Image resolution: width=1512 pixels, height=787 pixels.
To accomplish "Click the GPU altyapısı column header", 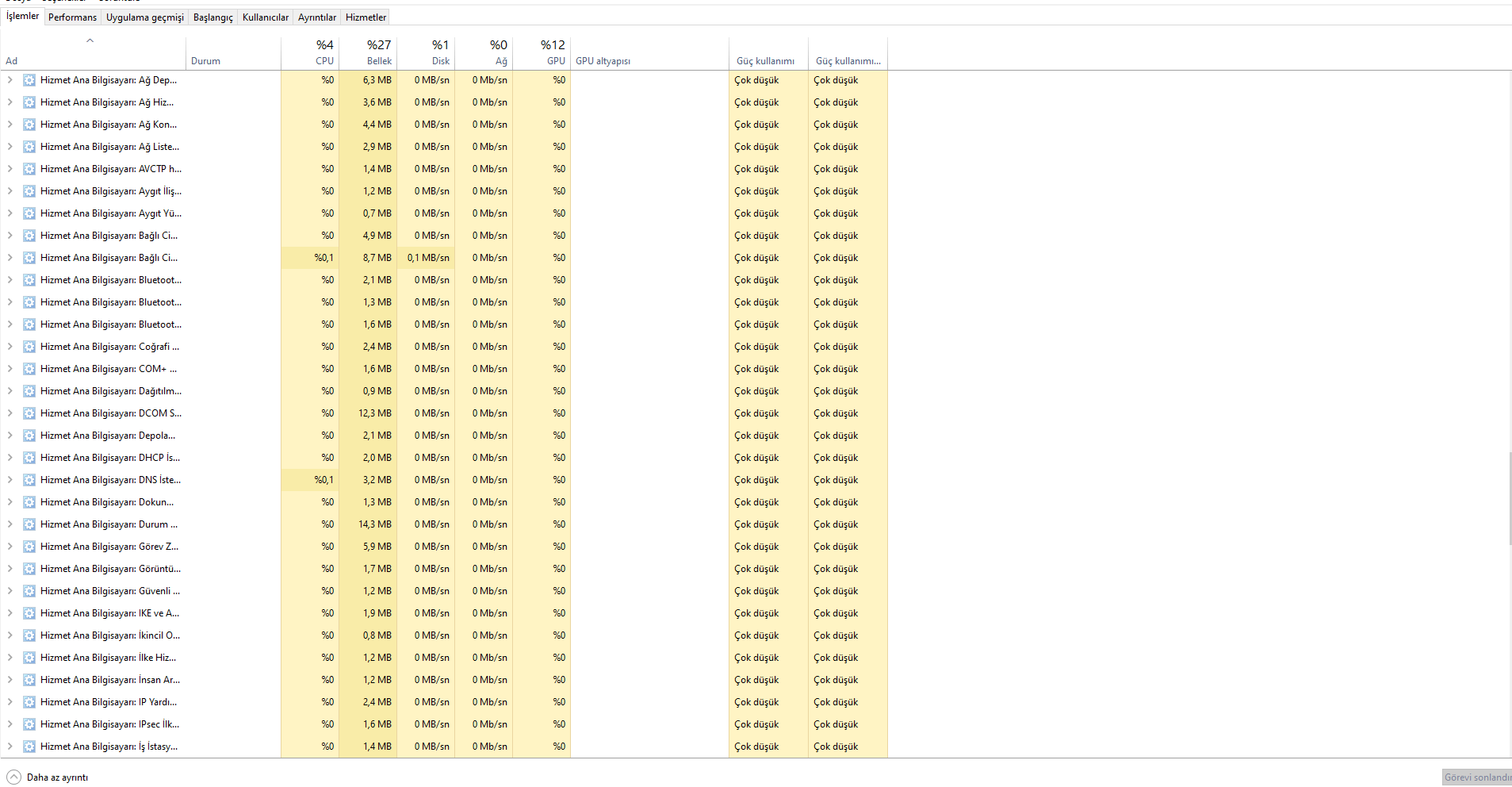I will (649, 53).
